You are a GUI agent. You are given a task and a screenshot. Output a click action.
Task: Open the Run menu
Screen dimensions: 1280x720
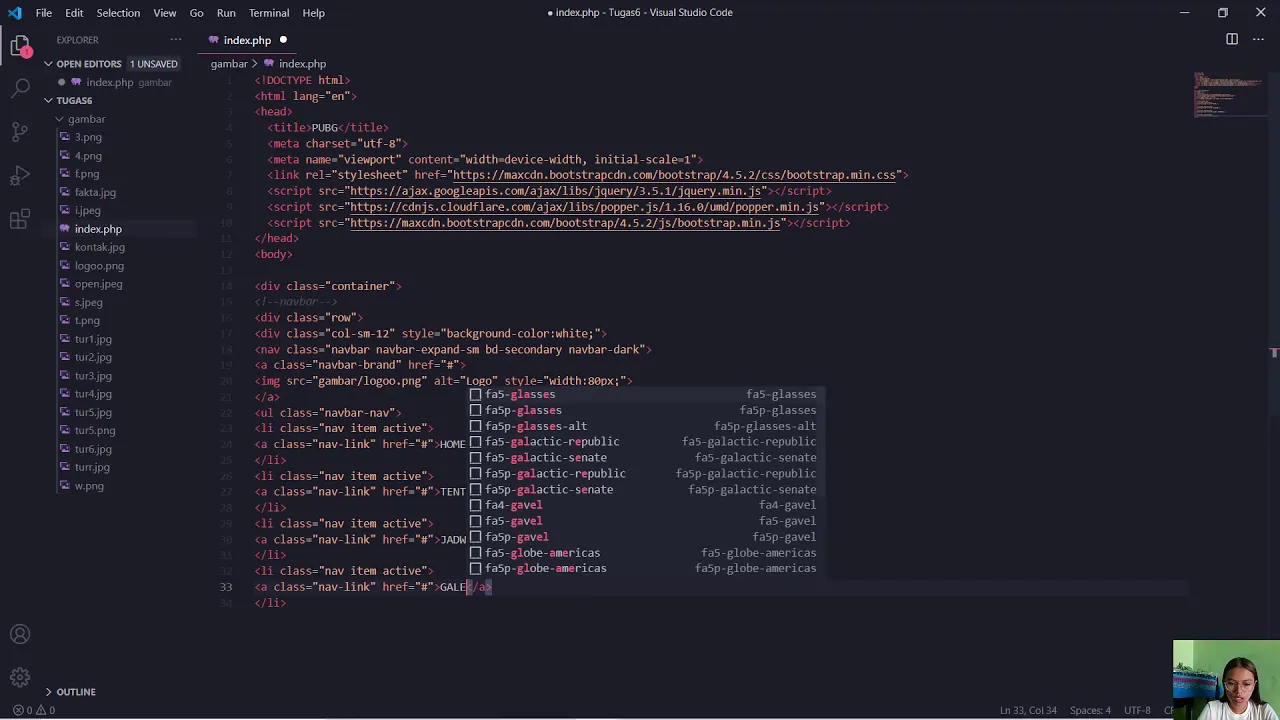[226, 13]
